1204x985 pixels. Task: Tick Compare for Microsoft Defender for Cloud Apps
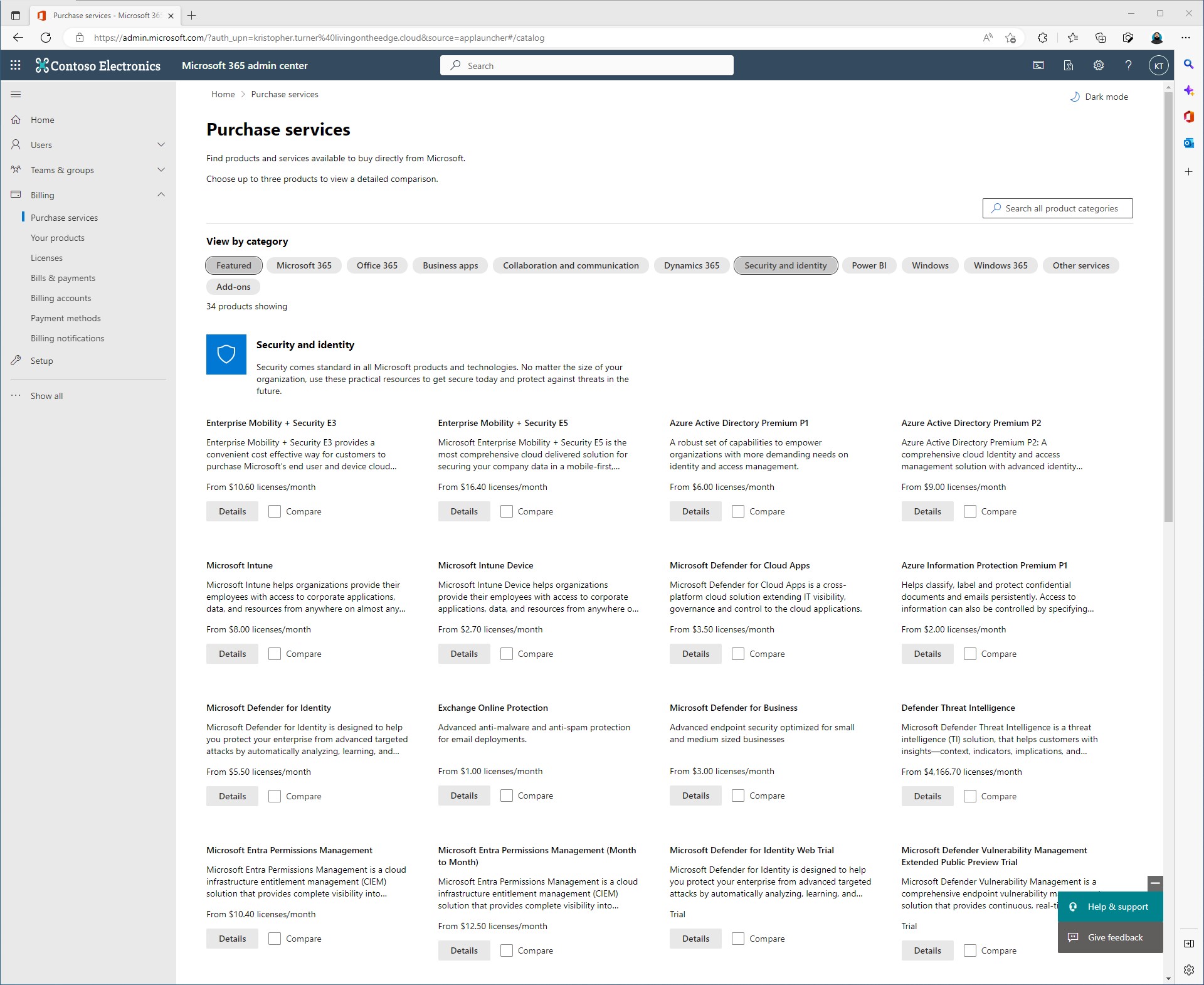click(738, 654)
